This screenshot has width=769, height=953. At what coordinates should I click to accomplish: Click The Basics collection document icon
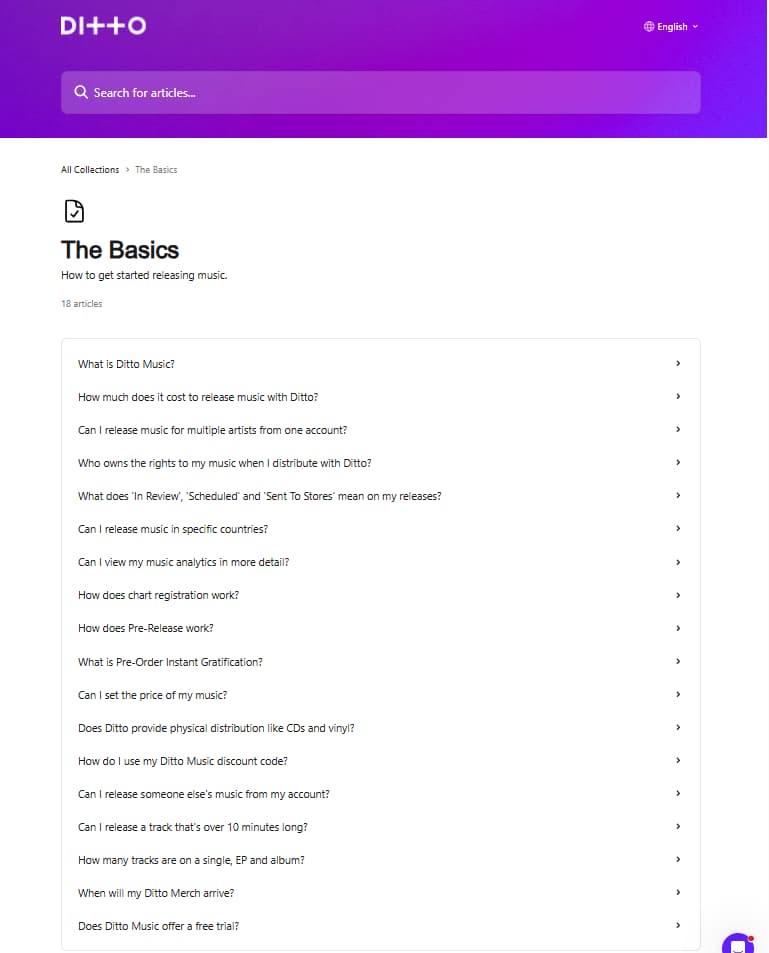72,210
